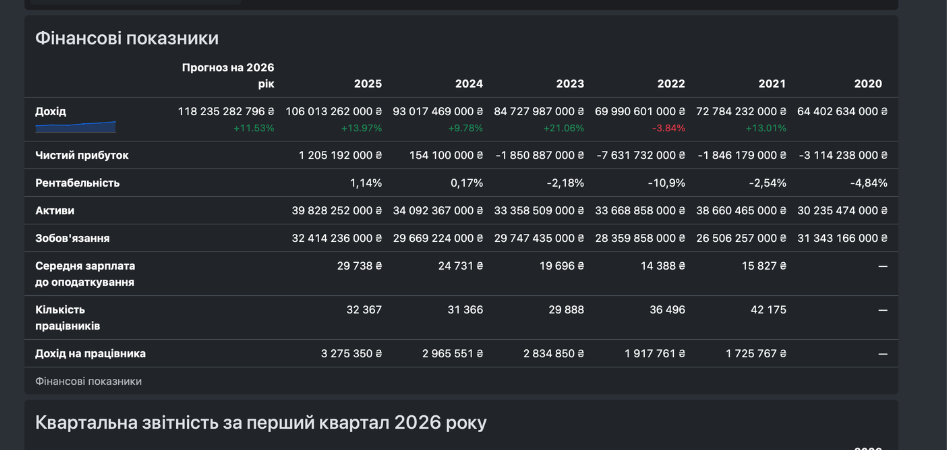This screenshot has height=450, width=950.
Task: Select the Рентабельність row label
Action: coord(78,183)
